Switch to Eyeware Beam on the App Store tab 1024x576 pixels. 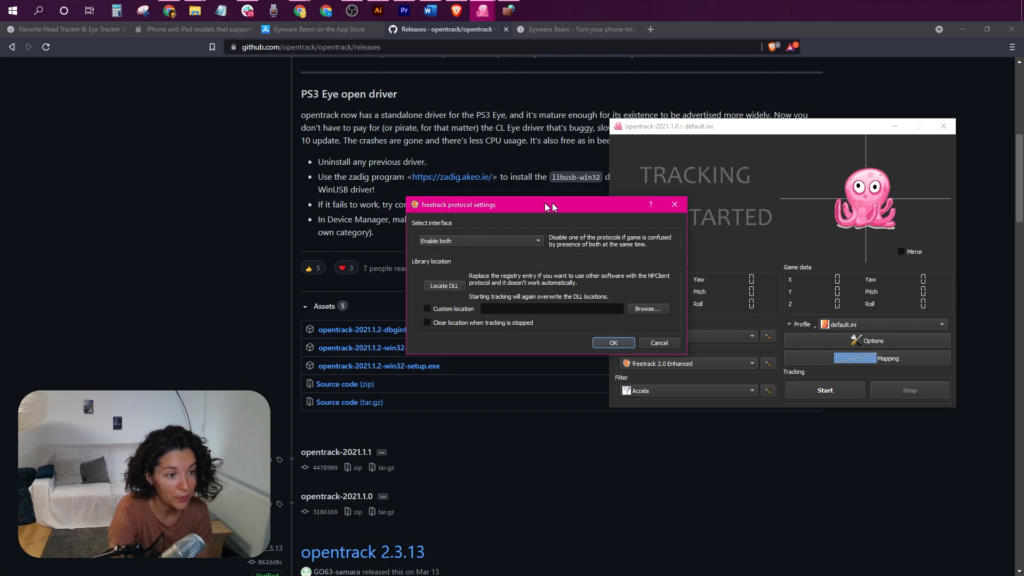313,29
